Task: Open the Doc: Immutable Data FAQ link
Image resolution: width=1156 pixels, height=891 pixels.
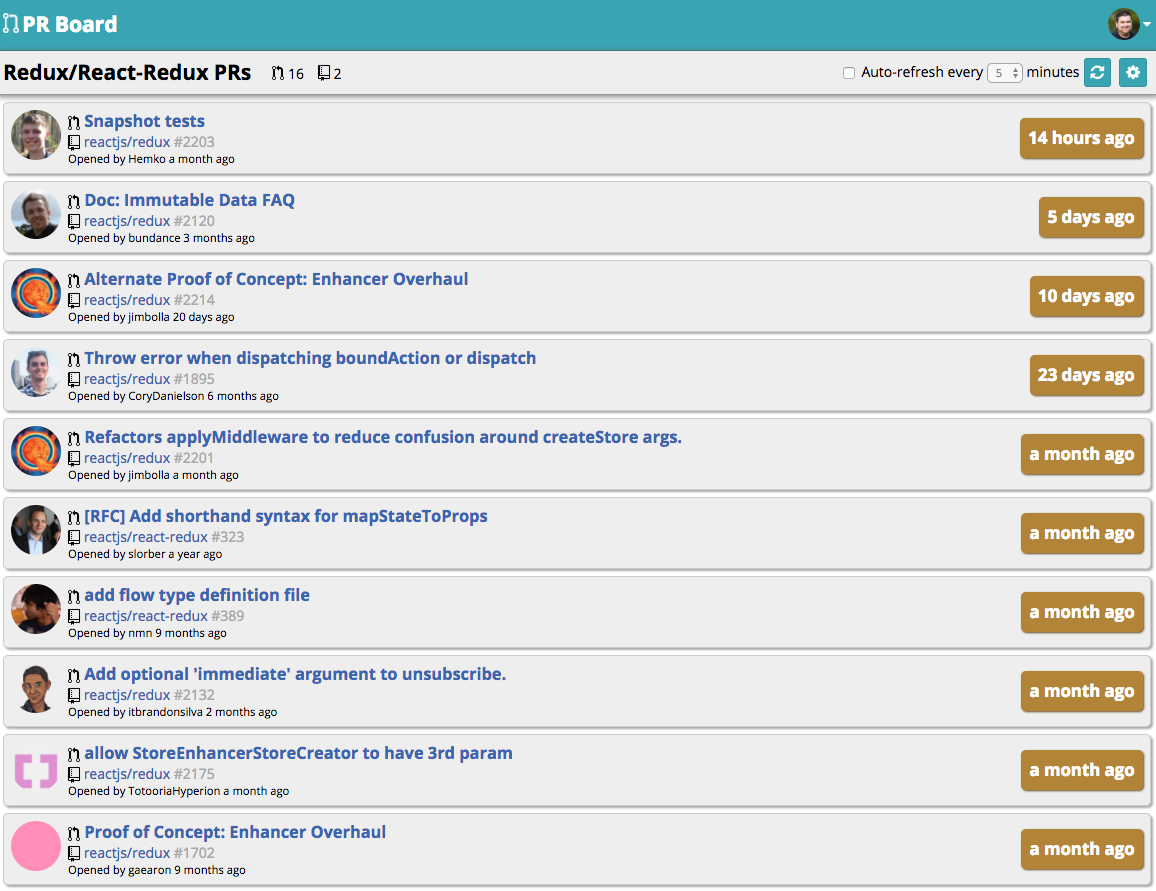Action: (189, 200)
